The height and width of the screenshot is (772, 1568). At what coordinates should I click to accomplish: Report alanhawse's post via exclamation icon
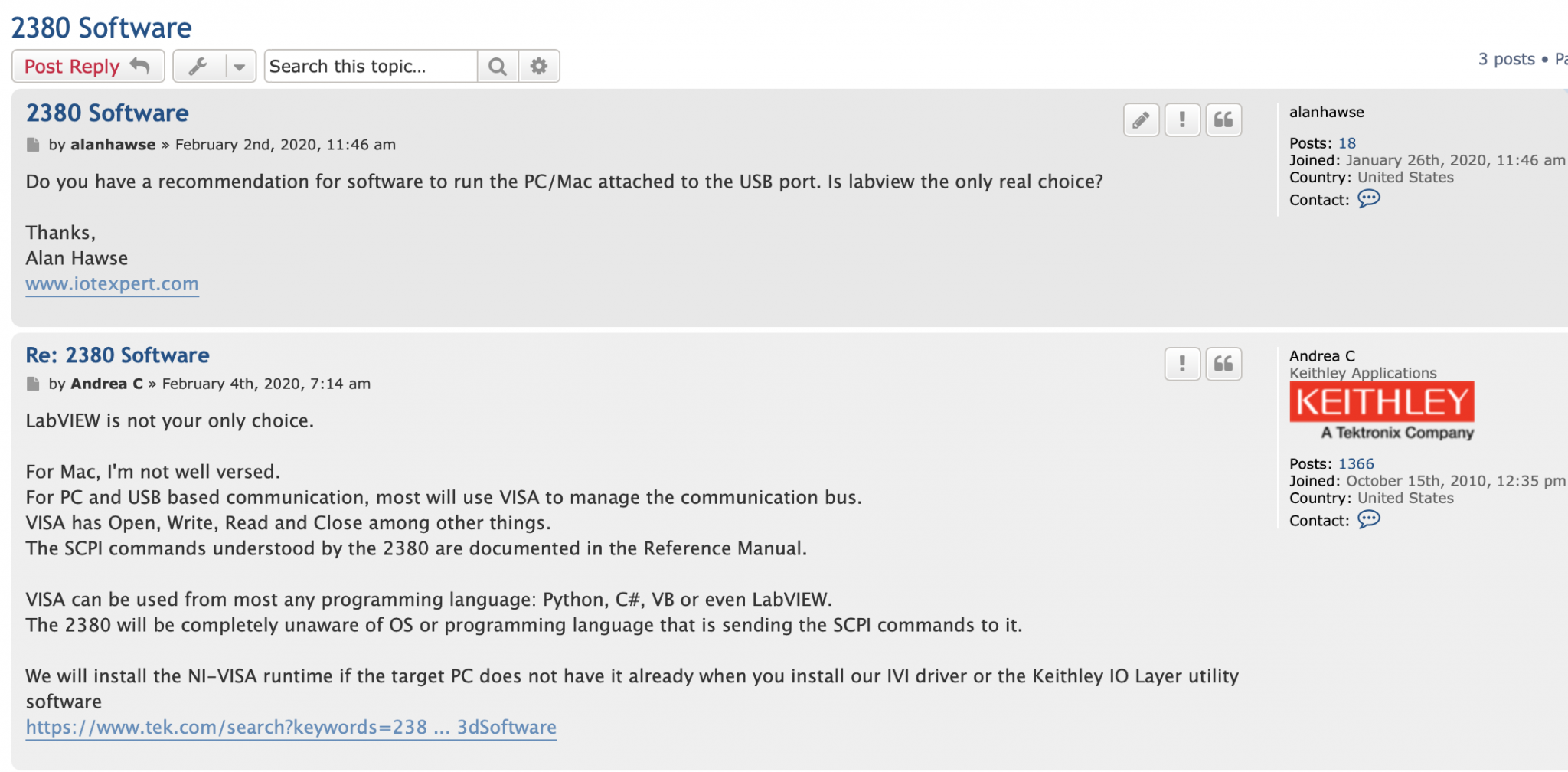coord(1182,120)
